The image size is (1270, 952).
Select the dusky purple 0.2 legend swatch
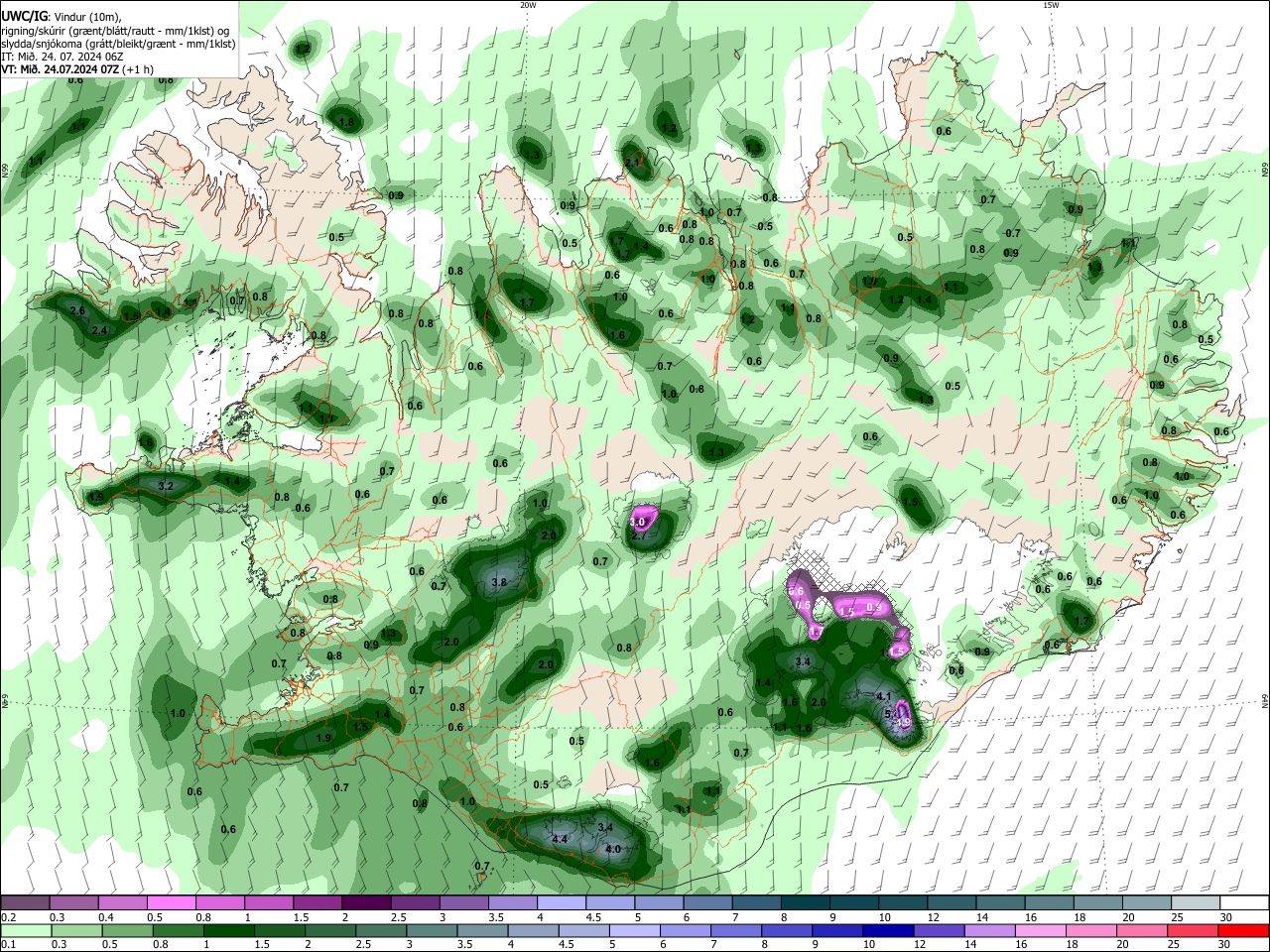click(x=24, y=902)
